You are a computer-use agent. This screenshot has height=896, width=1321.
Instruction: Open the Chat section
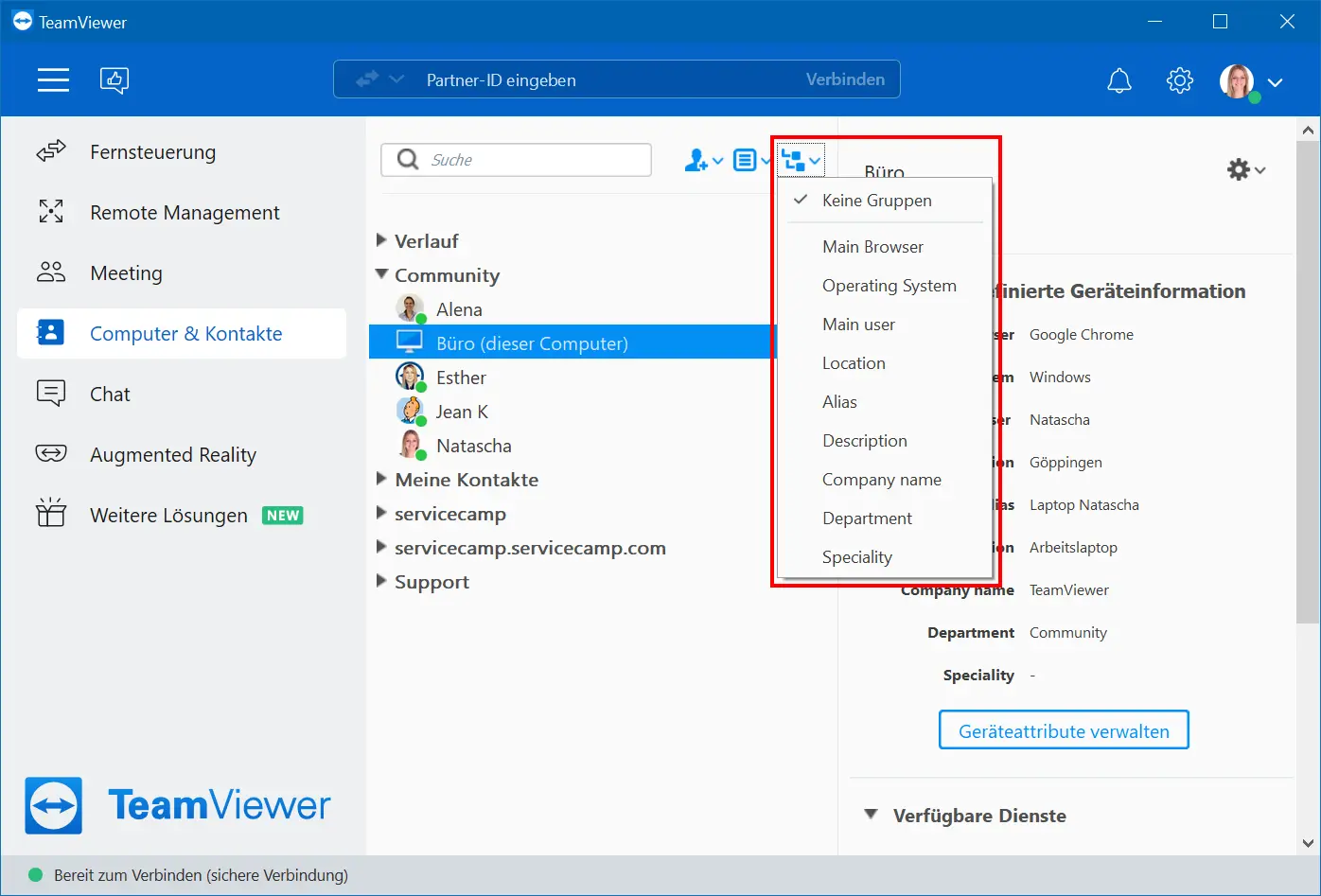coord(182,395)
